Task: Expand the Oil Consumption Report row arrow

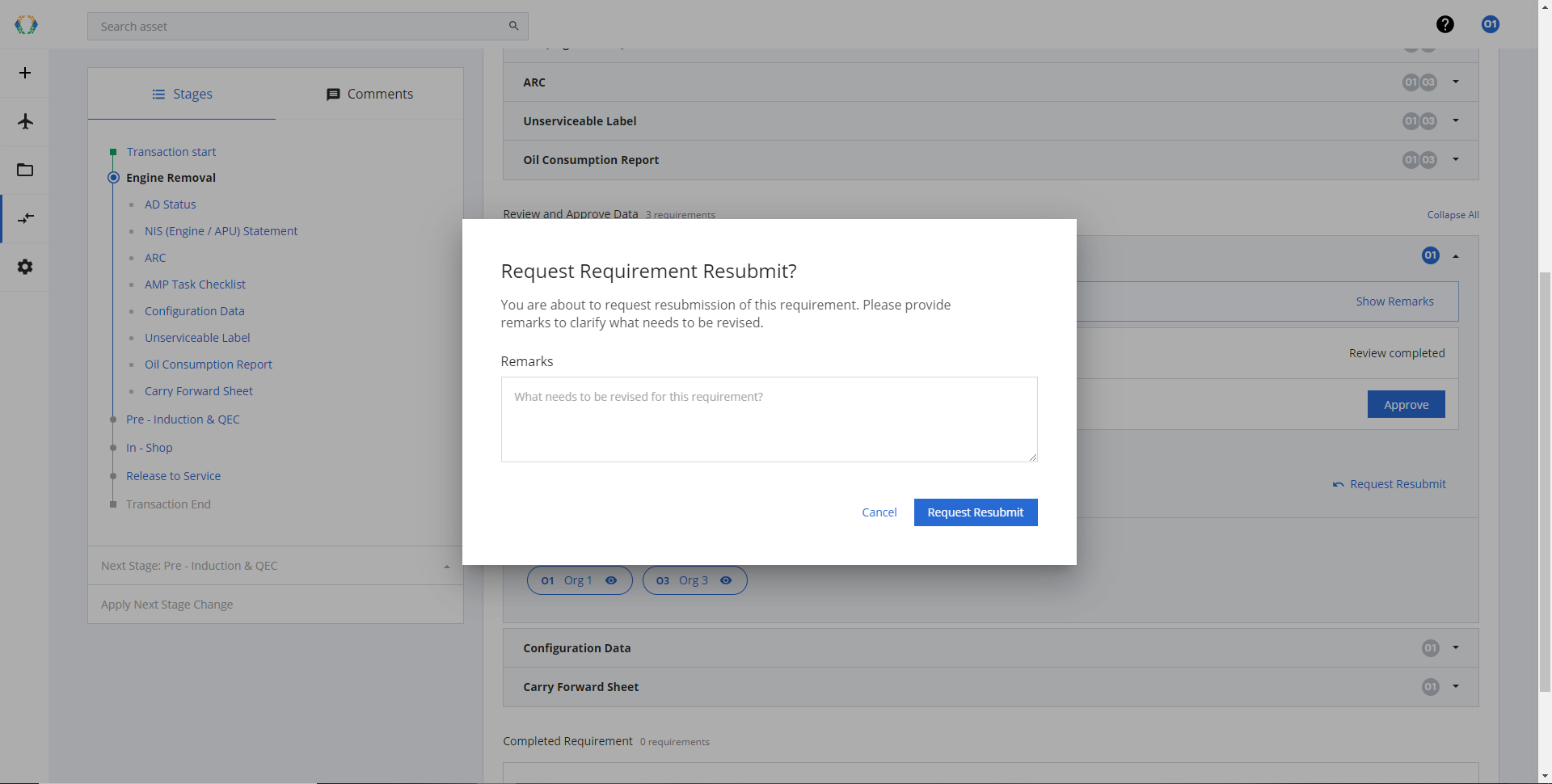Action: [1456, 159]
